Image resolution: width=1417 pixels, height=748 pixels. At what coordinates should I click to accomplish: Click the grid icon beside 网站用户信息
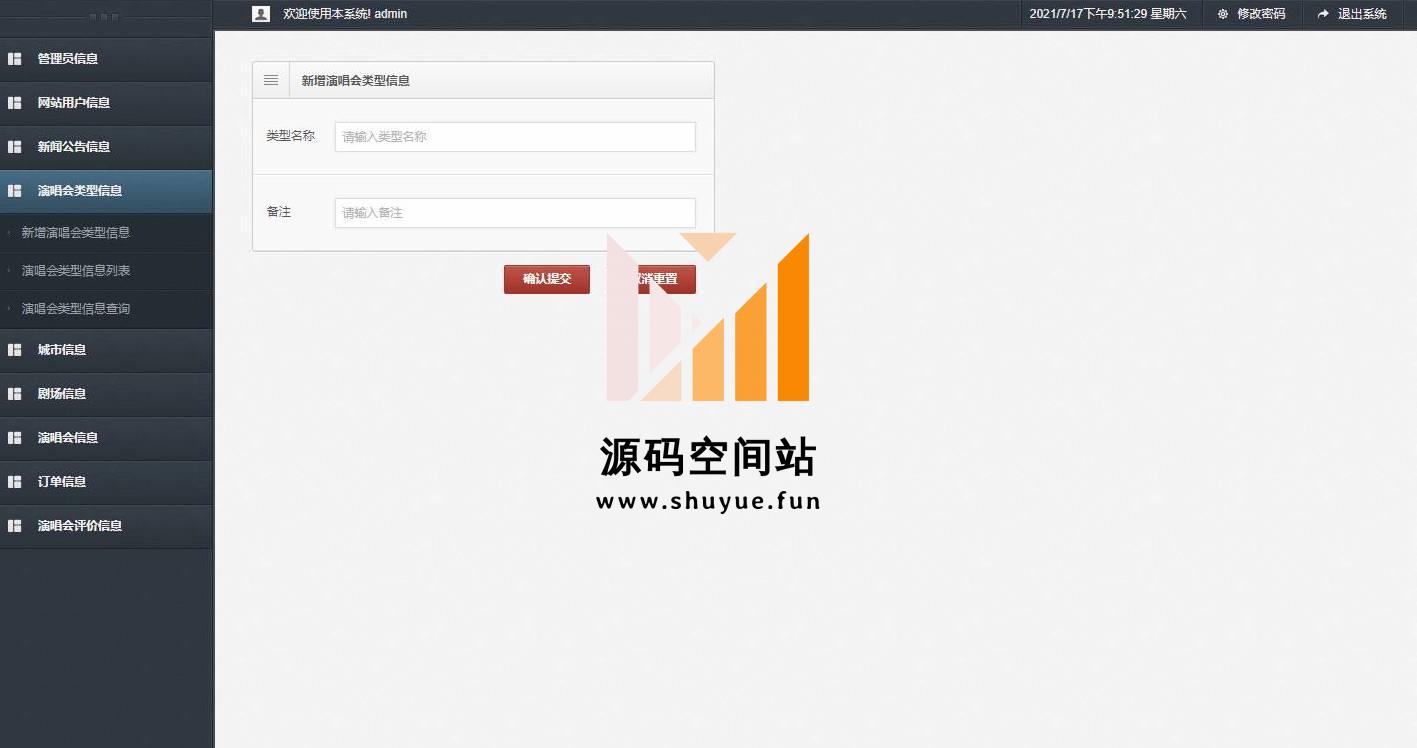coord(15,103)
